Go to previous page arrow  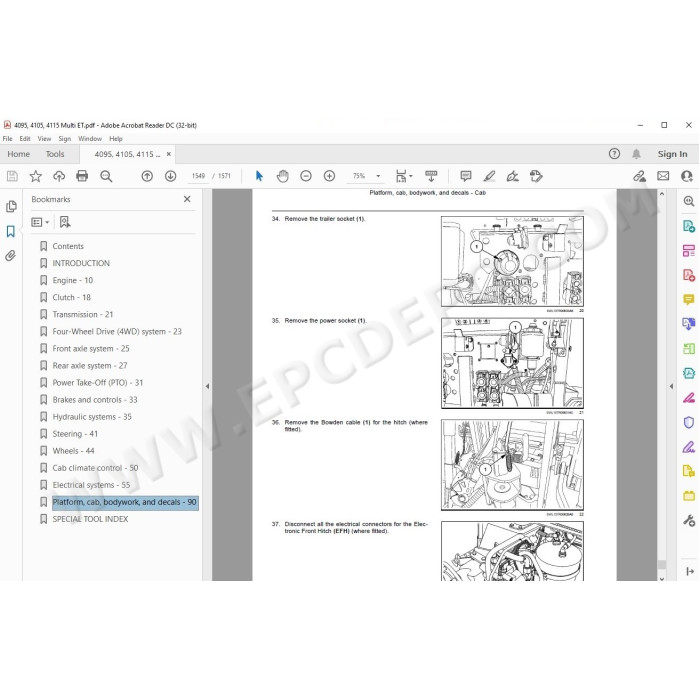147,176
